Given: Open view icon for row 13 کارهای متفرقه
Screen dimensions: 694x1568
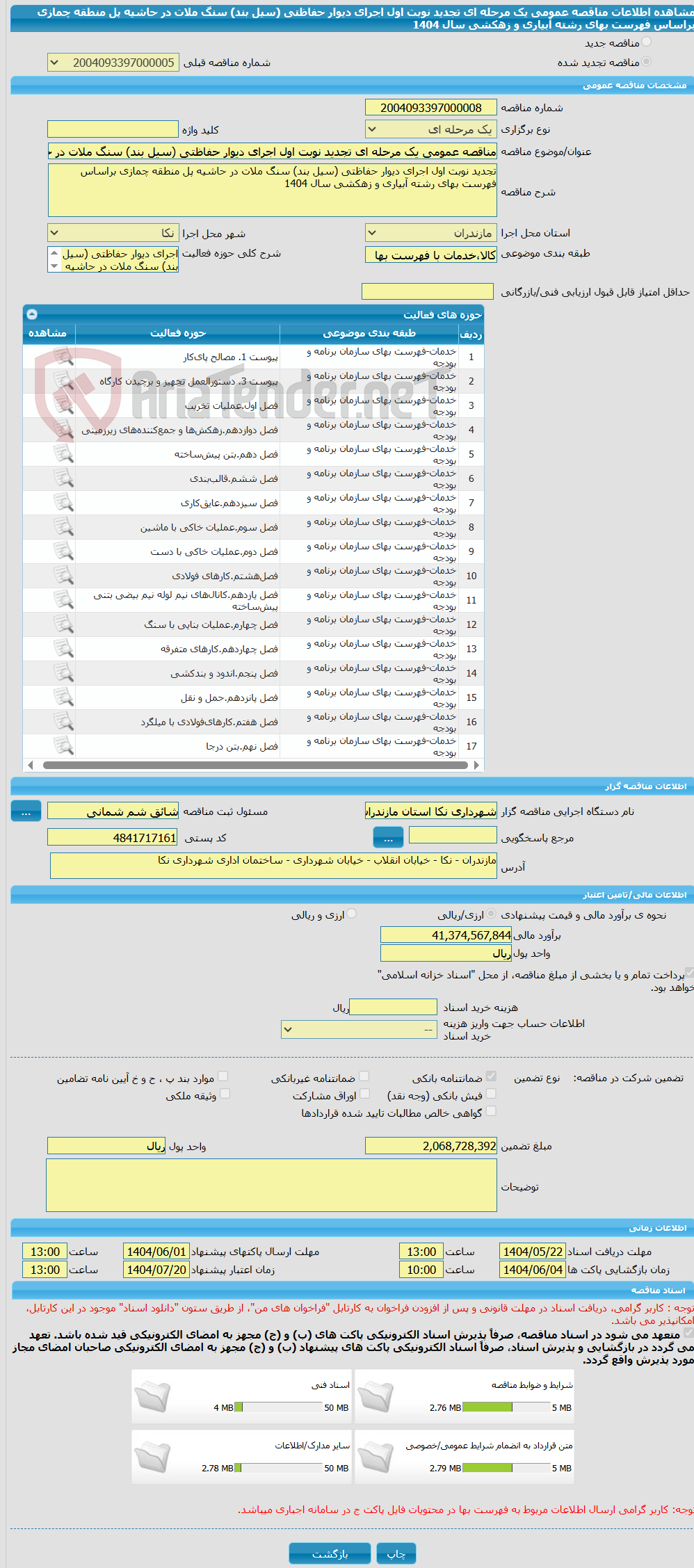Looking at the screenshot, I should (x=63, y=649).
